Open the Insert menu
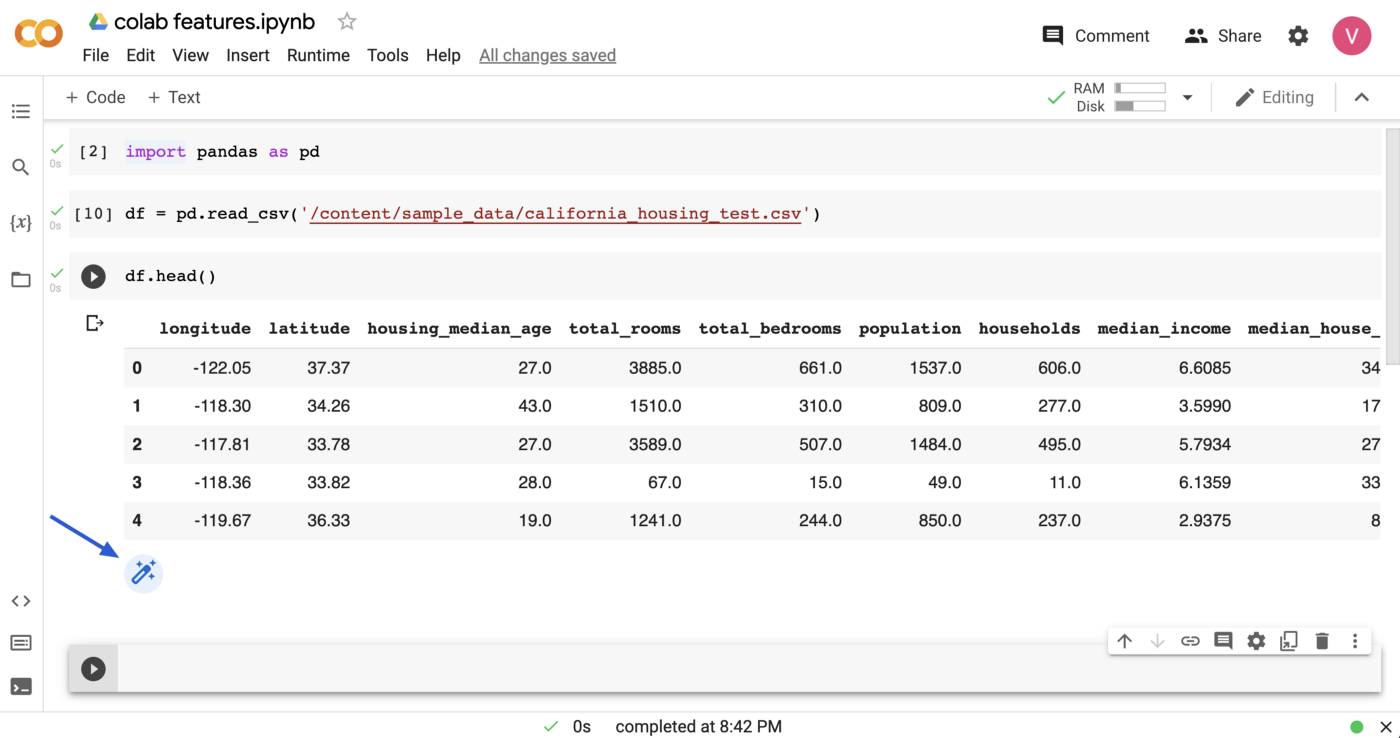The image size is (1400, 738). click(x=247, y=55)
